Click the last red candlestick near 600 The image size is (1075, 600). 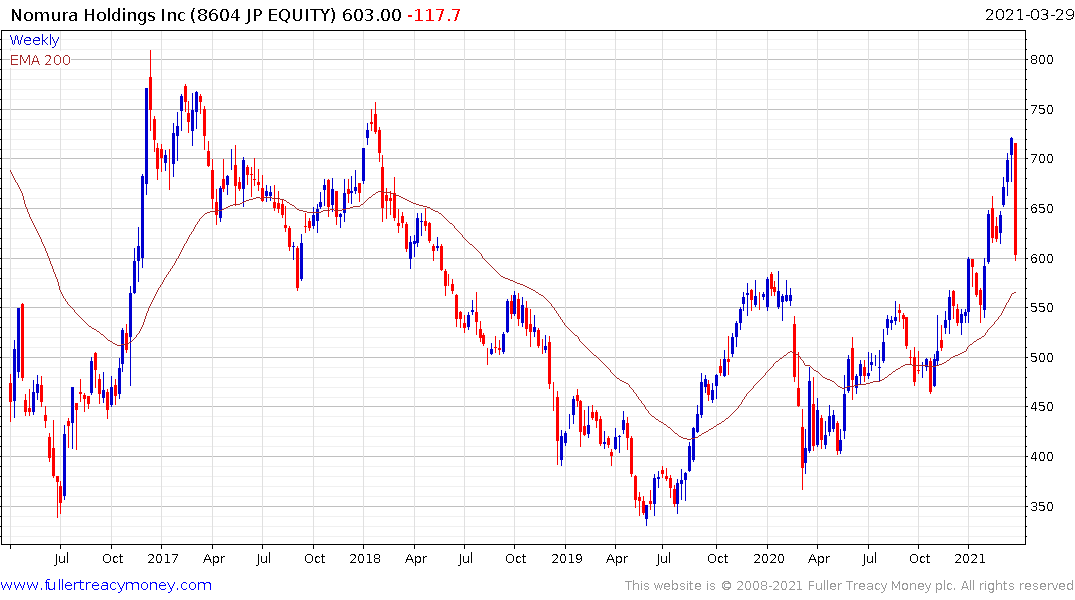[1015, 201]
